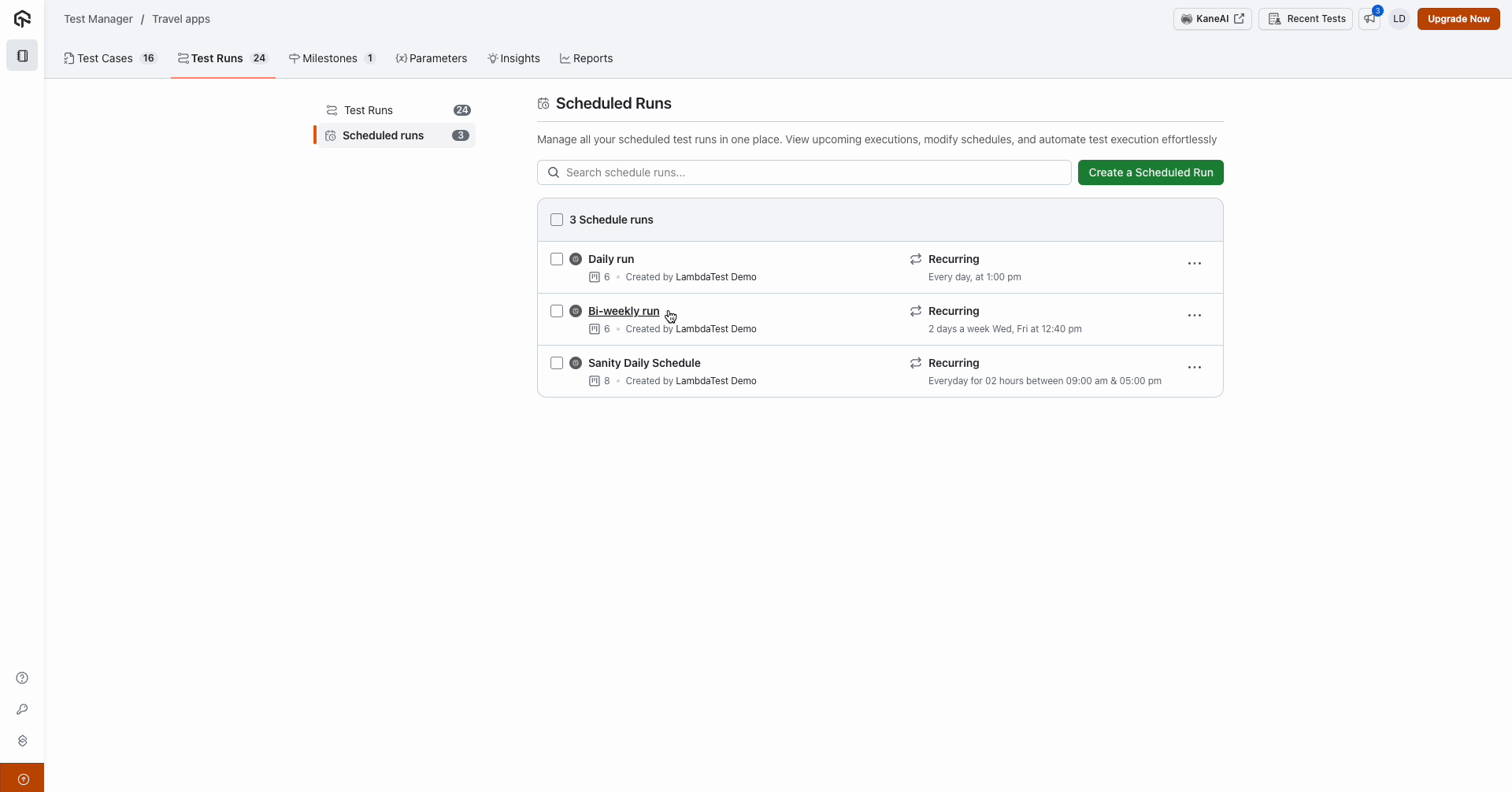Click the key icon in sidebar
1512x792 pixels.
[22, 709]
